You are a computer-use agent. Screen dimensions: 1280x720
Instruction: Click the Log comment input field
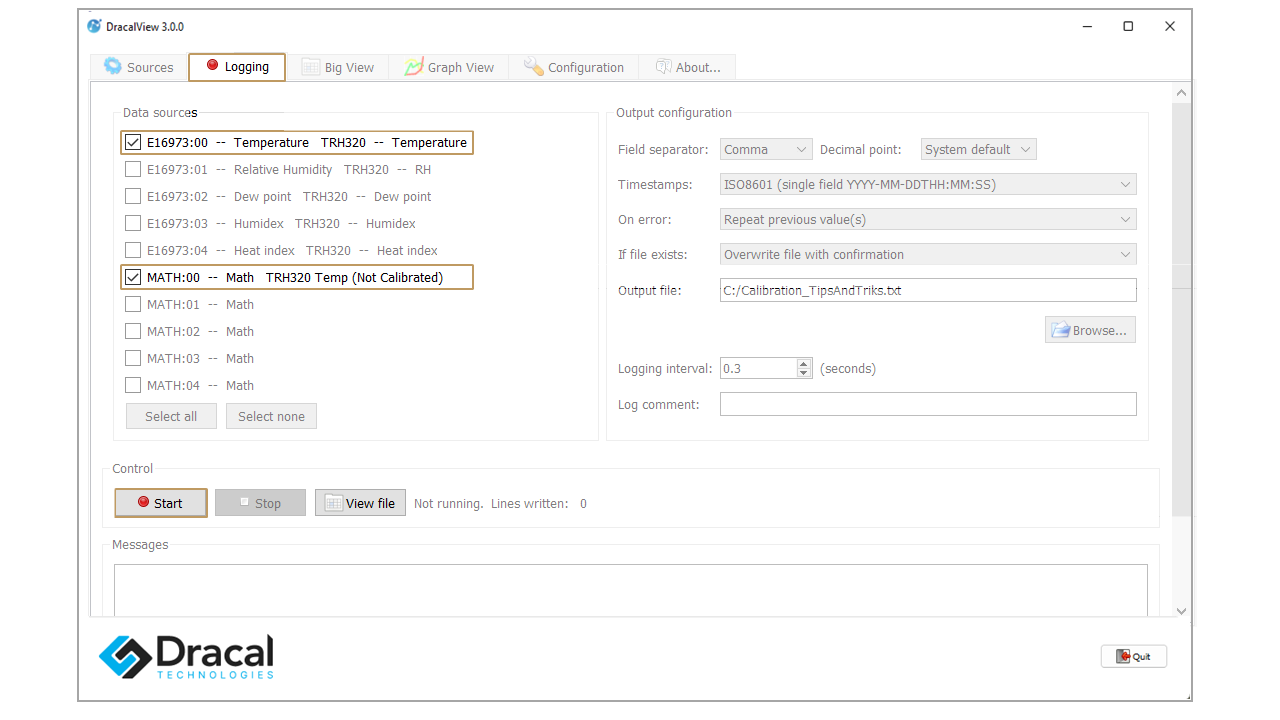point(928,404)
